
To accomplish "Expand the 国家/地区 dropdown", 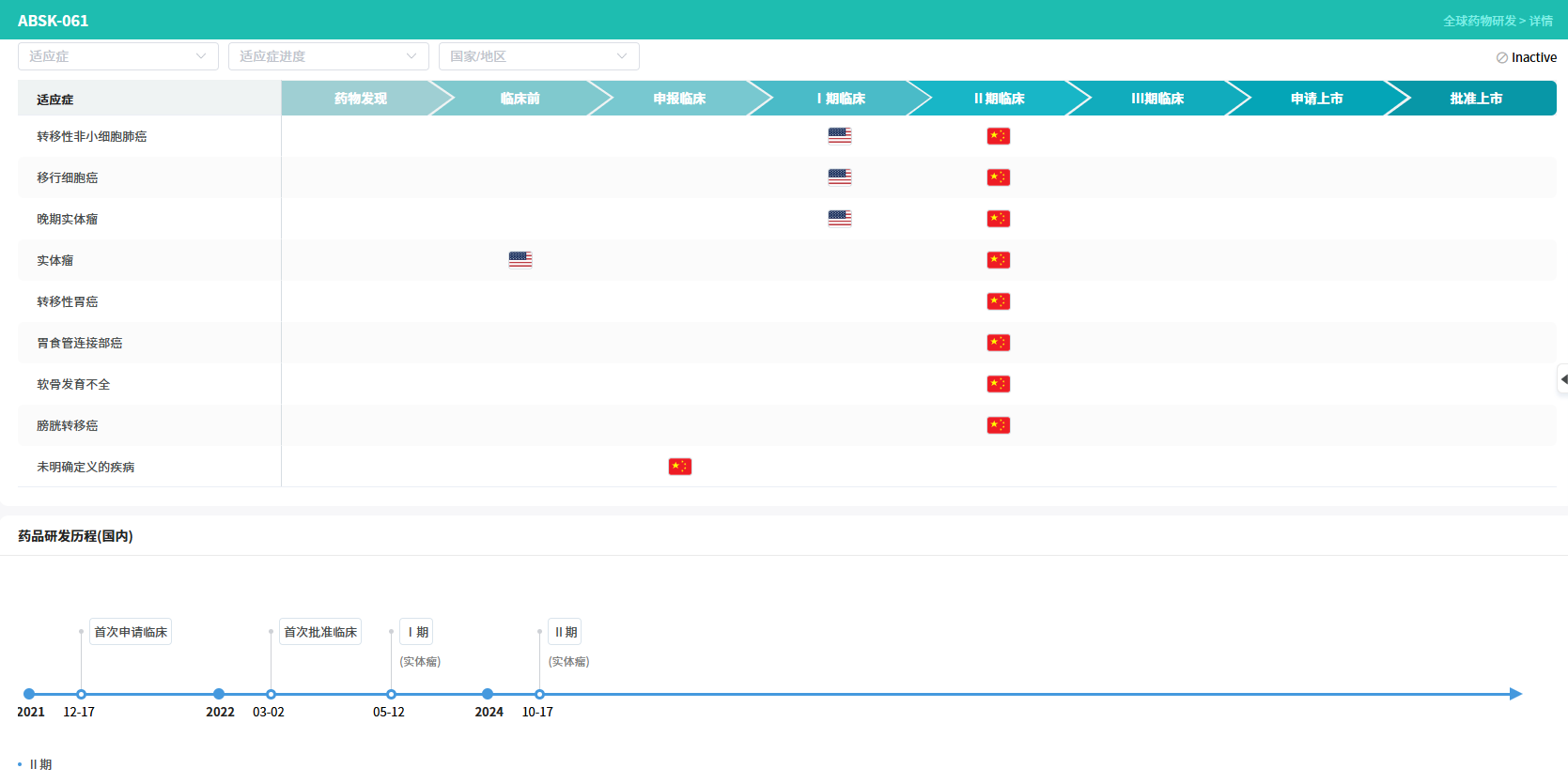I will point(538,56).
